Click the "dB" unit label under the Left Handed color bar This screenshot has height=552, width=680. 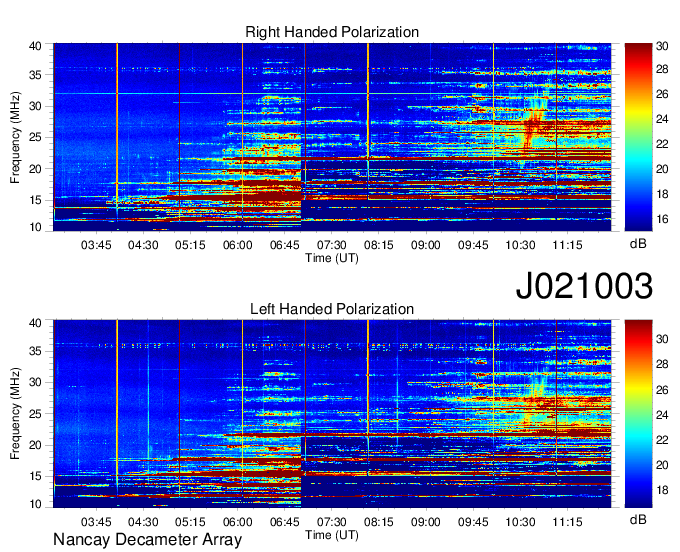click(x=638, y=519)
